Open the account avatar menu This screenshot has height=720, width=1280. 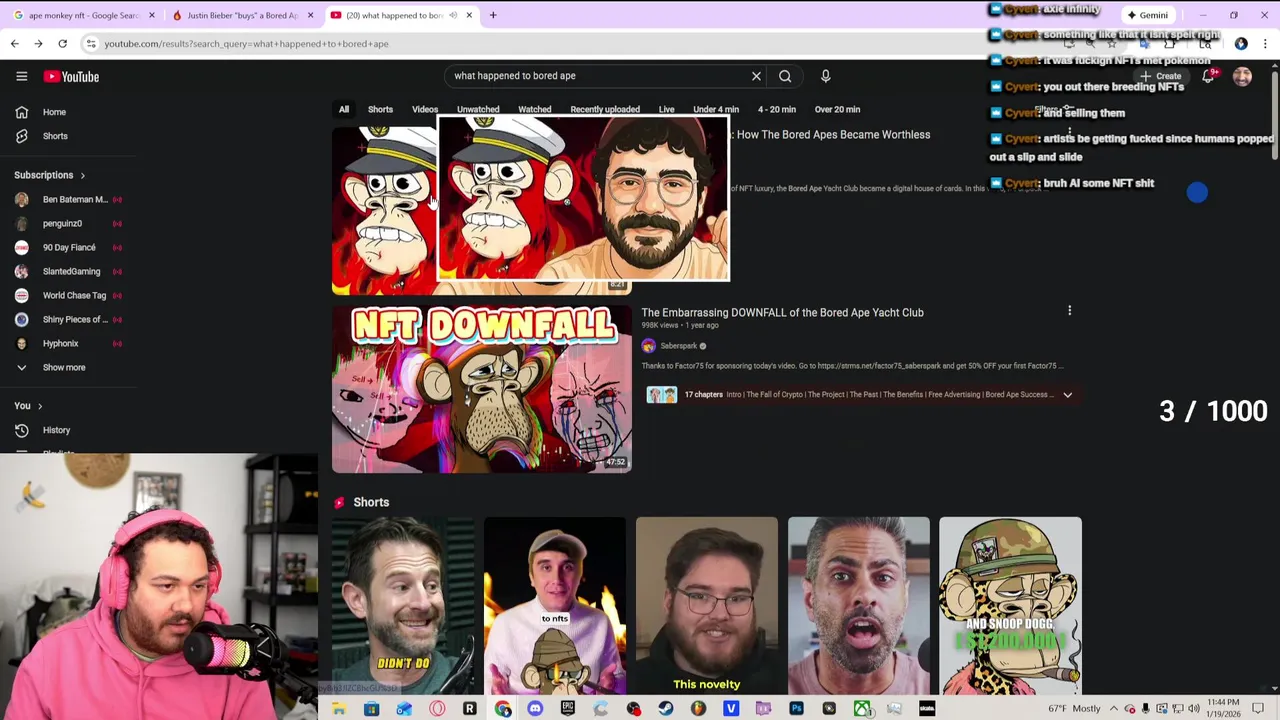1242,76
